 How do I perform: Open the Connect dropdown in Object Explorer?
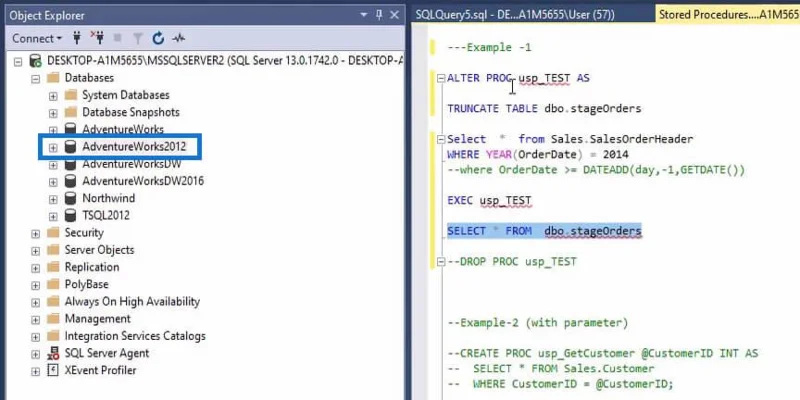click(37, 38)
